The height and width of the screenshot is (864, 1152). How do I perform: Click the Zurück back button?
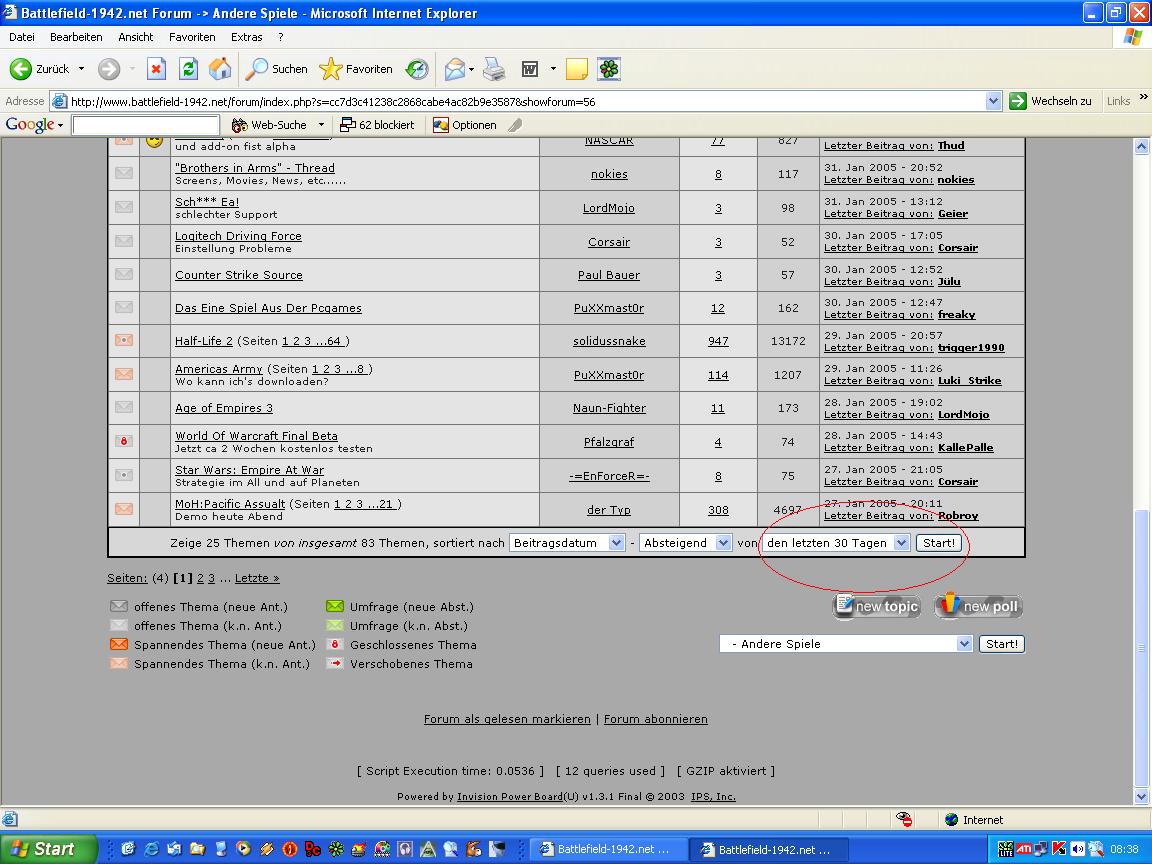pos(40,69)
